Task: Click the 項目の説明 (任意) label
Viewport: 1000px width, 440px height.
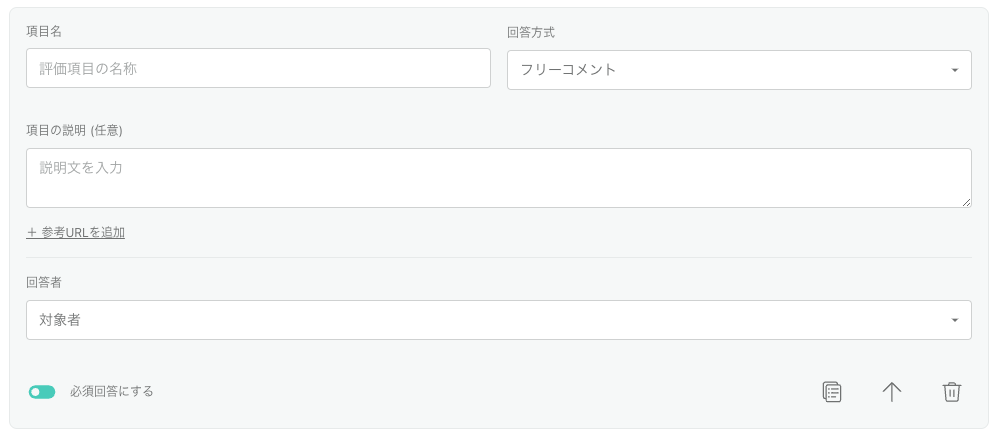Action: coord(74,131)
